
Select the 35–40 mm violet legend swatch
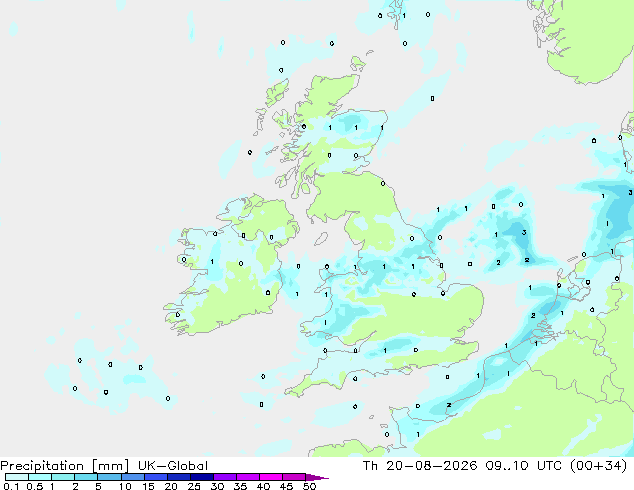click(247, 477)
